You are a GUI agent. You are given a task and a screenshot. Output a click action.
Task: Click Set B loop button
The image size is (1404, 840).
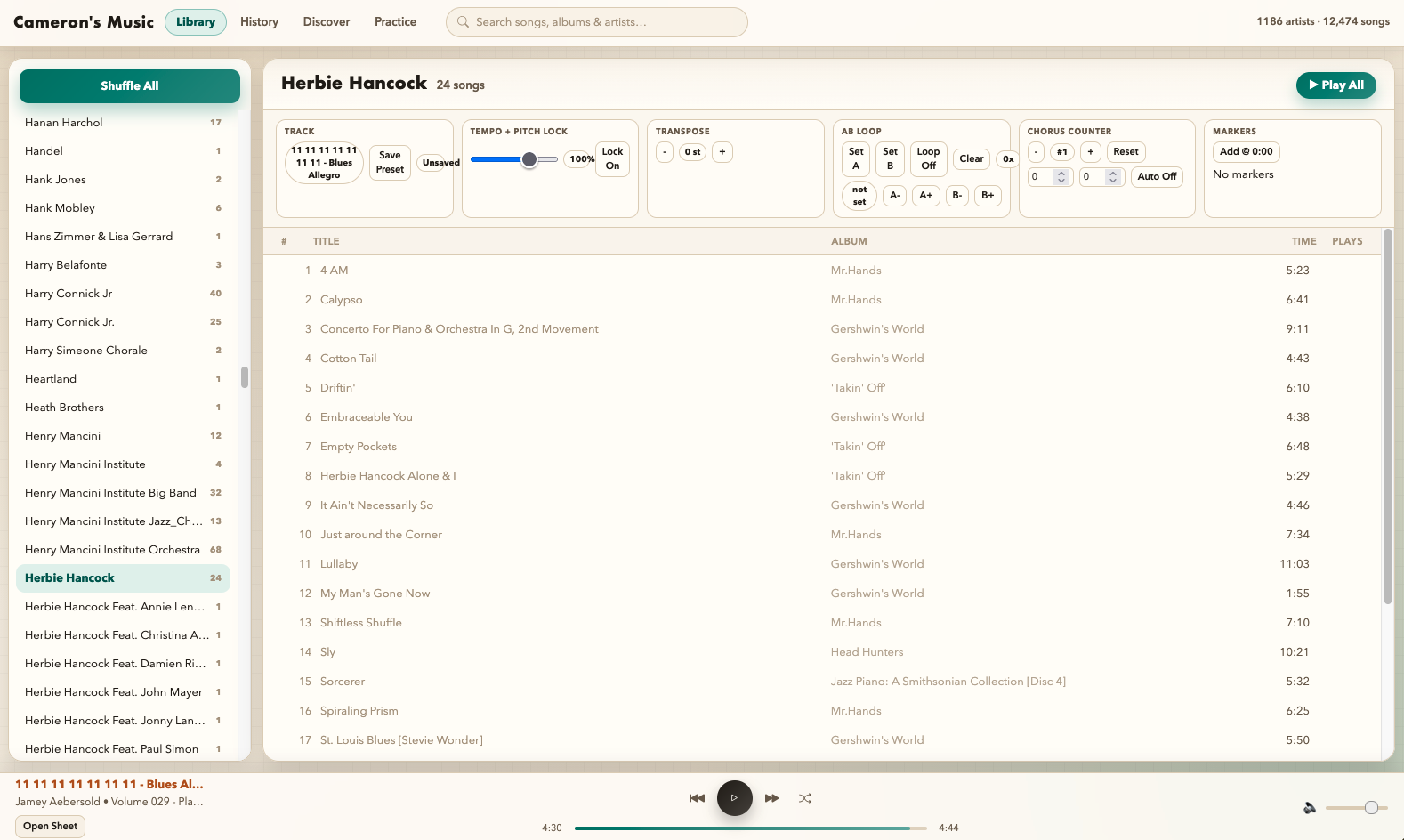pyautogui.click(x=890, y=159)
